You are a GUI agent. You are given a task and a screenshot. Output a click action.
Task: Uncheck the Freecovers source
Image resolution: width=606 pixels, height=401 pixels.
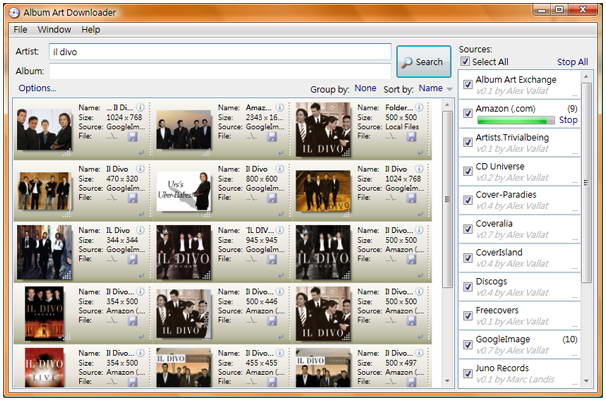(x=468, y=316)
